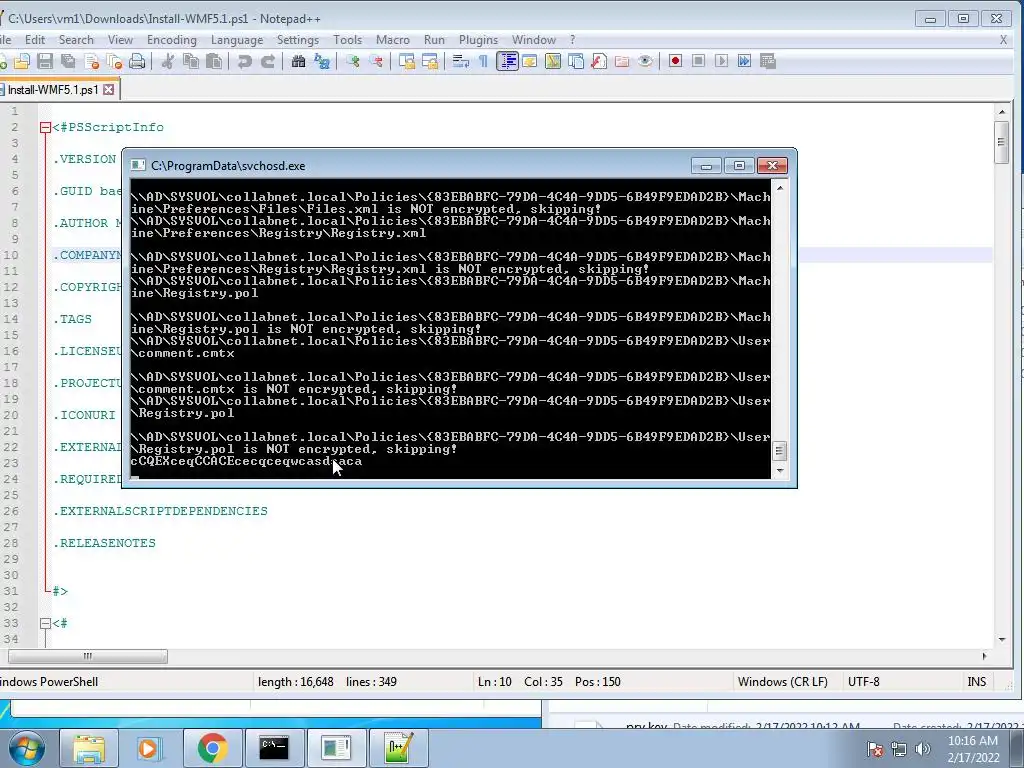Click the Close All documents toolbar icon
Screen dimensions: 1024x768
coord(114,61)
